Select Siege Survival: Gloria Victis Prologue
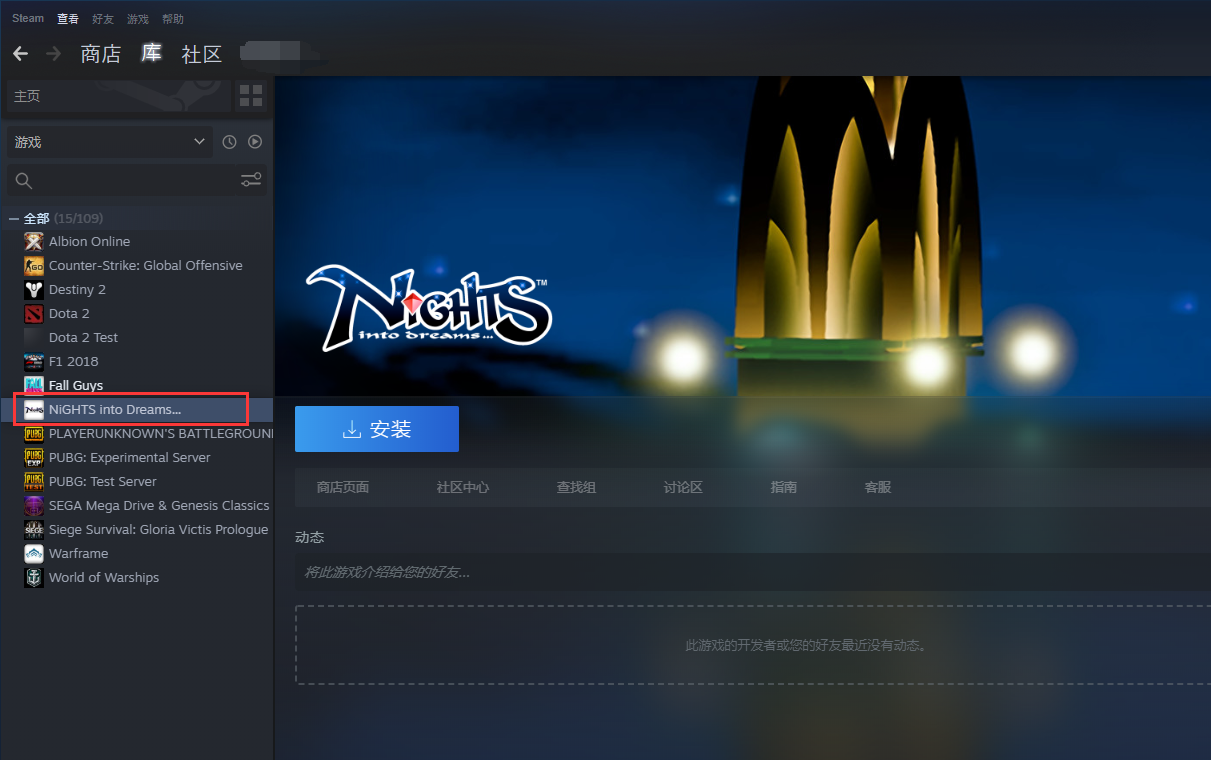Screen dimensions: 1211x760 click(158, 529)
